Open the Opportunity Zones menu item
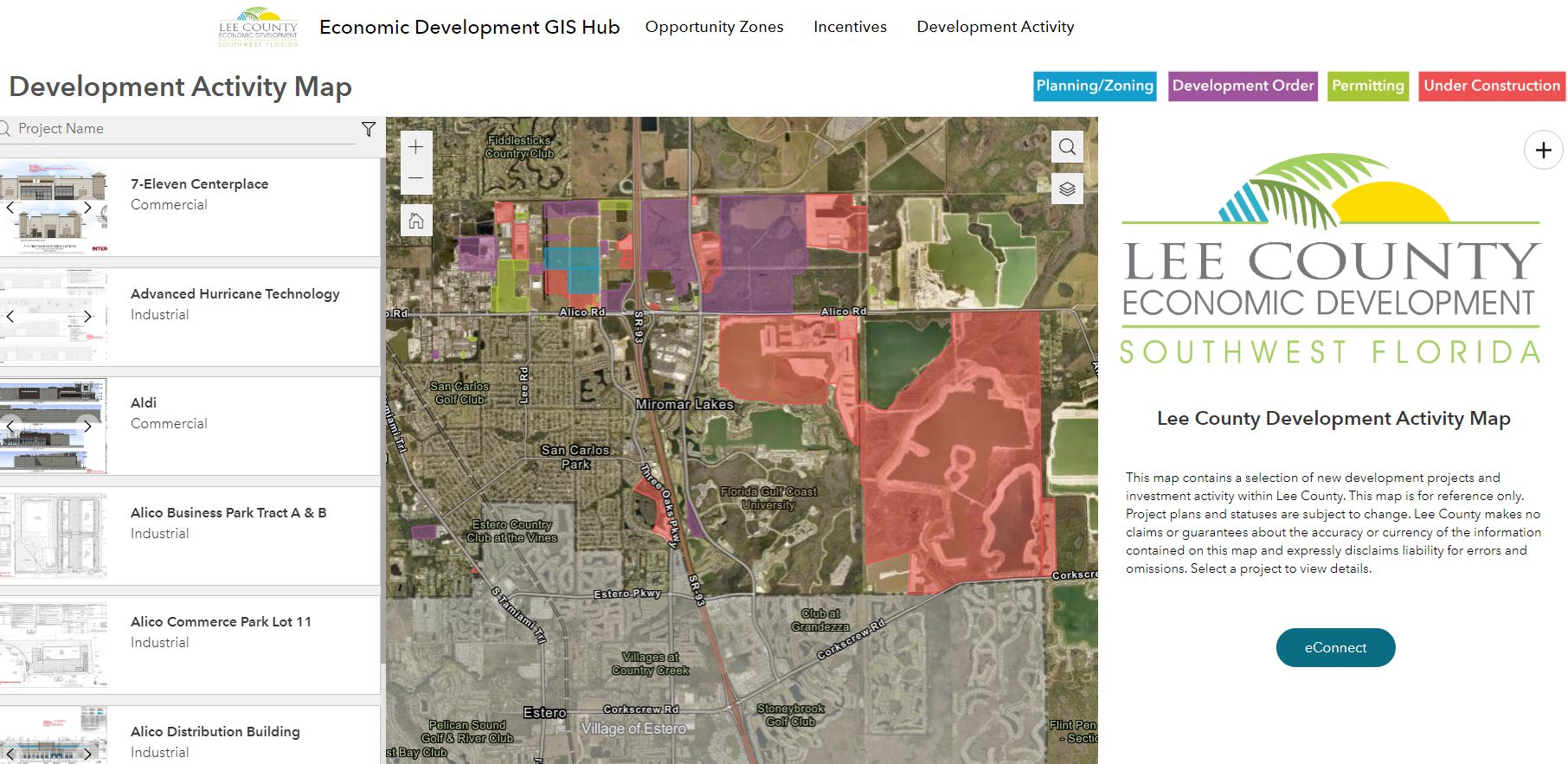 point(714,27)
